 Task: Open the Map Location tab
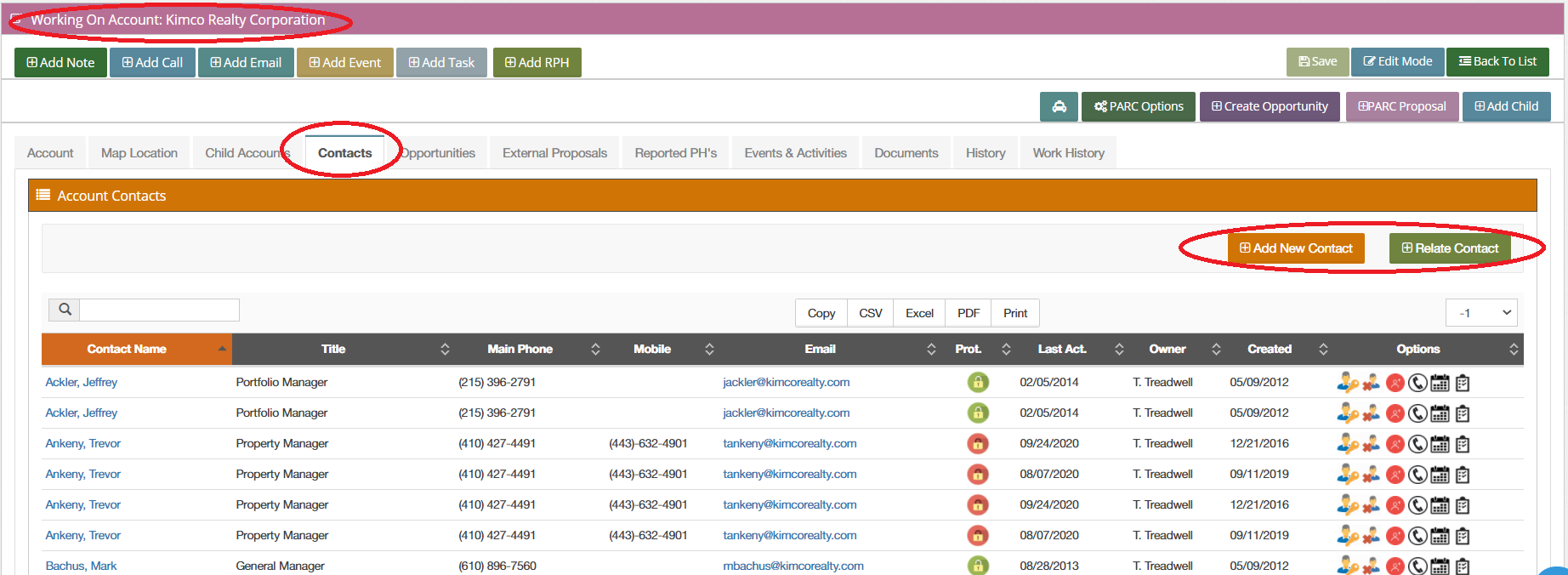tap(139, 153)
